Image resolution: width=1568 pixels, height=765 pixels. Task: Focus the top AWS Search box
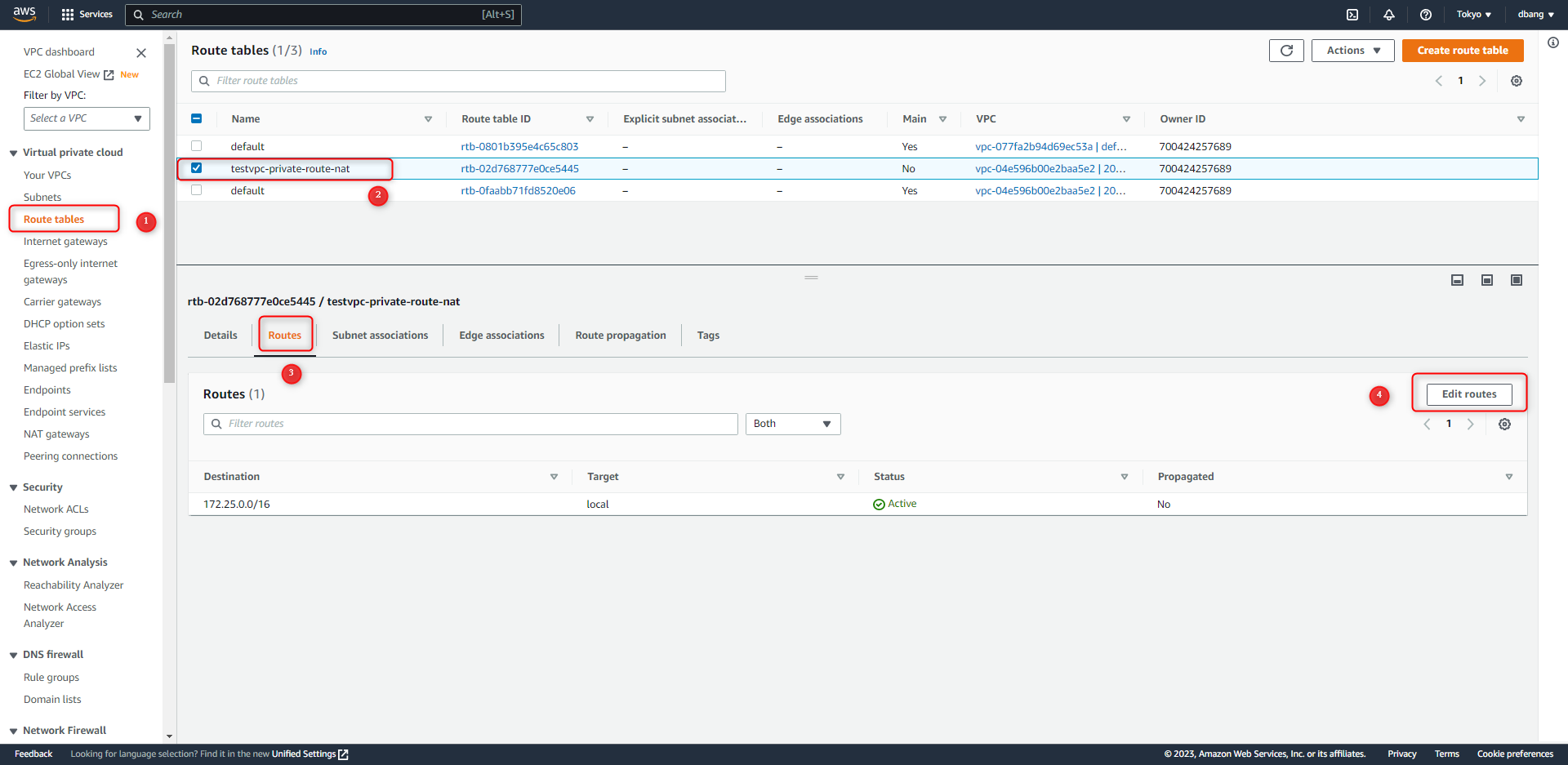323,15
